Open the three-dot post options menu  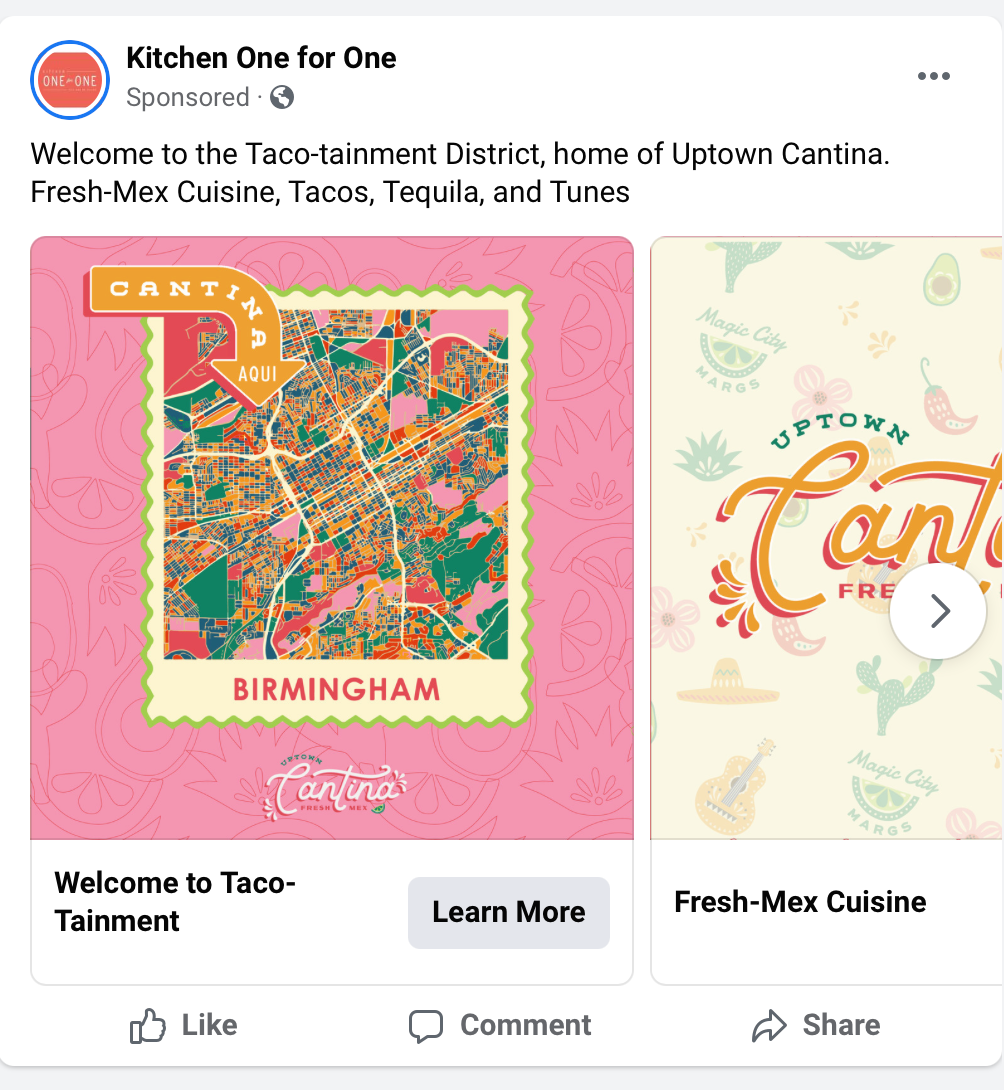click(933, 77)
